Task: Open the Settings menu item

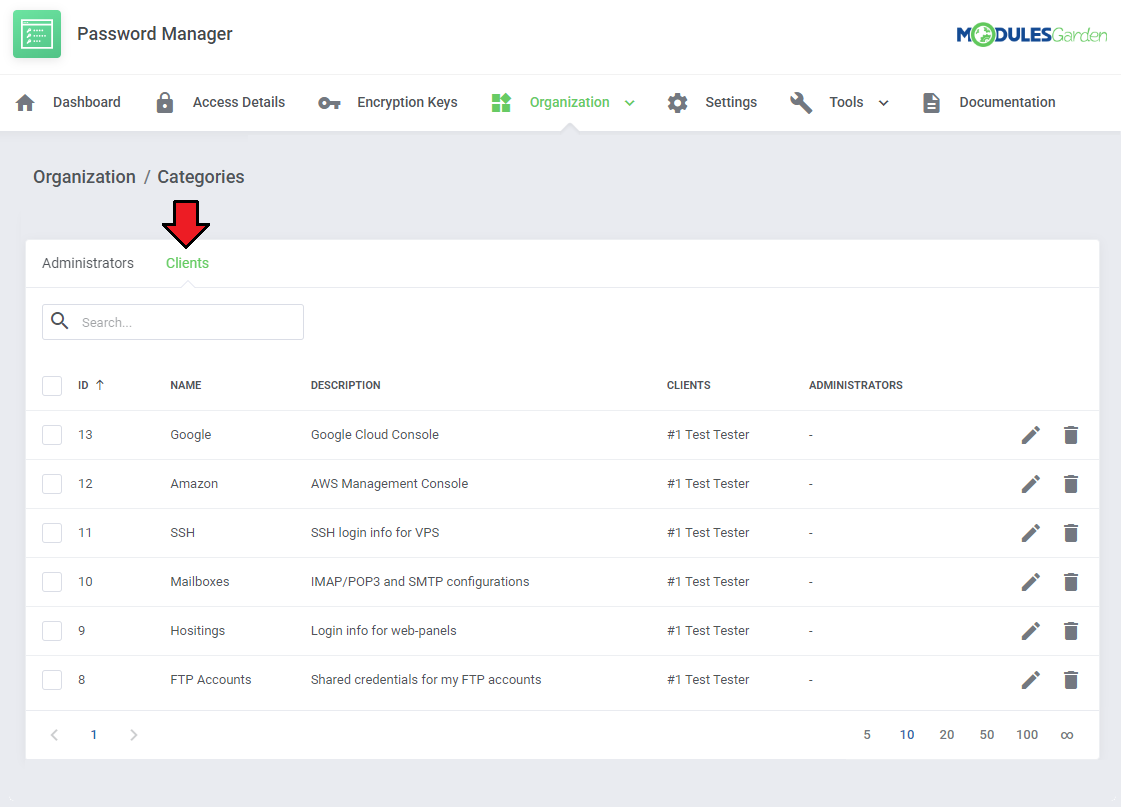Action: [x=731, y=102]
